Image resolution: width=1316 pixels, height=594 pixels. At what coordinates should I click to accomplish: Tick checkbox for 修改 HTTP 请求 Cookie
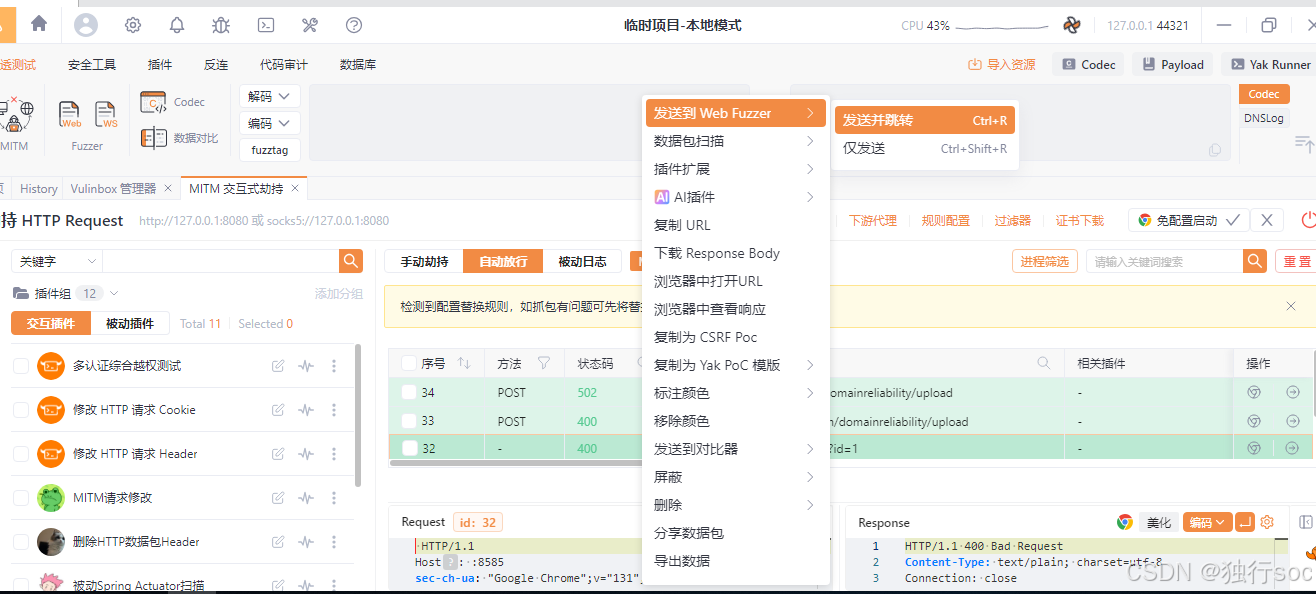point(20,410)
